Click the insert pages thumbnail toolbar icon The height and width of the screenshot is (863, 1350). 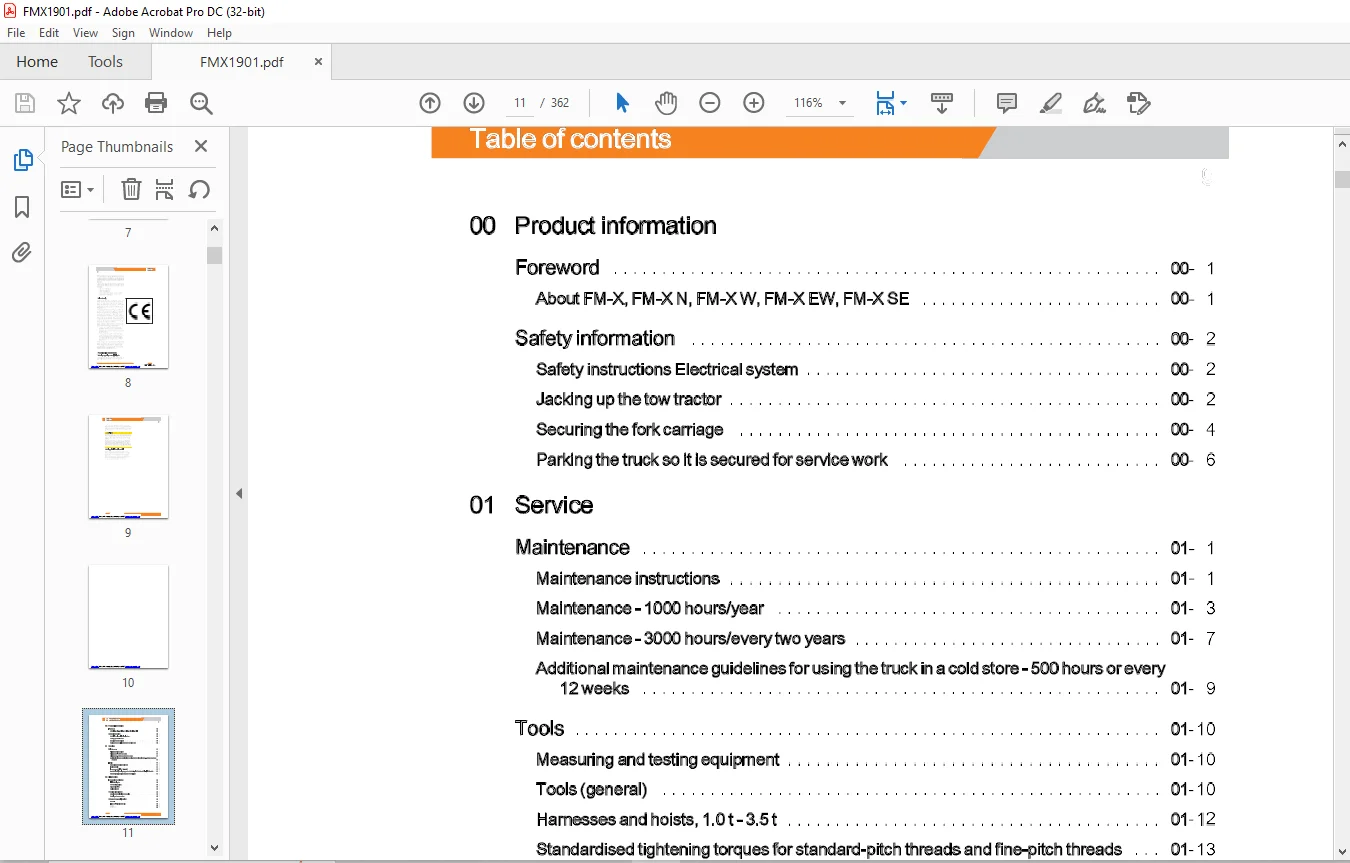point(165,189)
